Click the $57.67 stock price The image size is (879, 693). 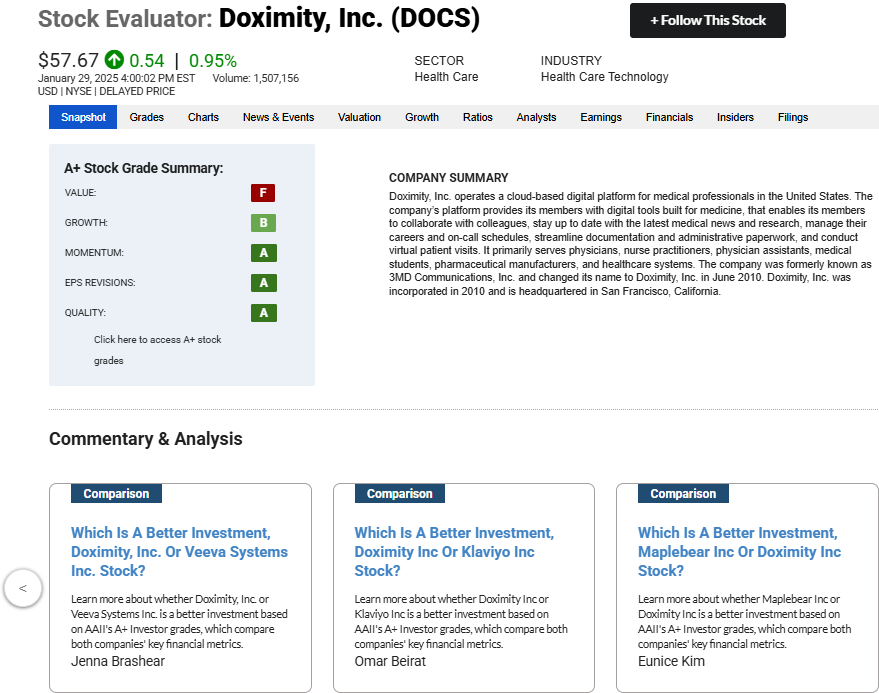(68, 60)
